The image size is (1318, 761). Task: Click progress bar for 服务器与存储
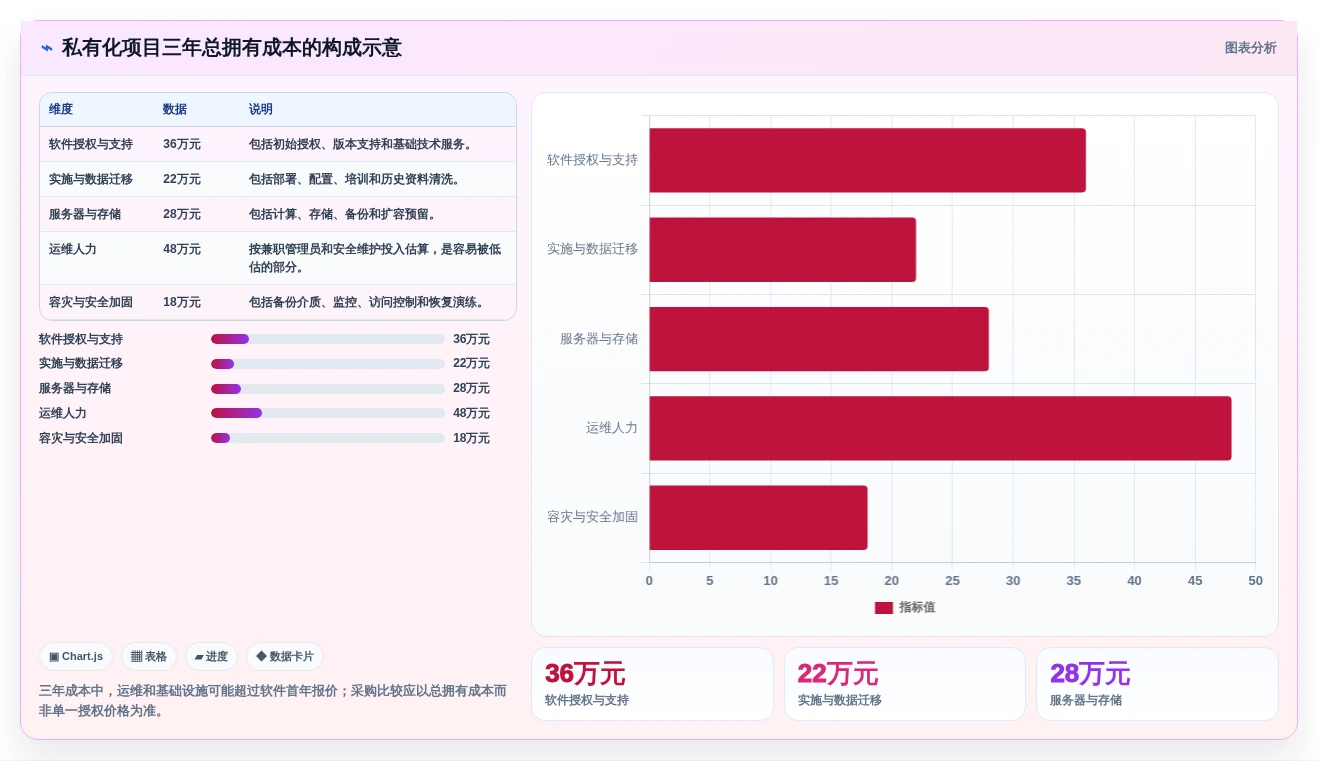[328, 389]
